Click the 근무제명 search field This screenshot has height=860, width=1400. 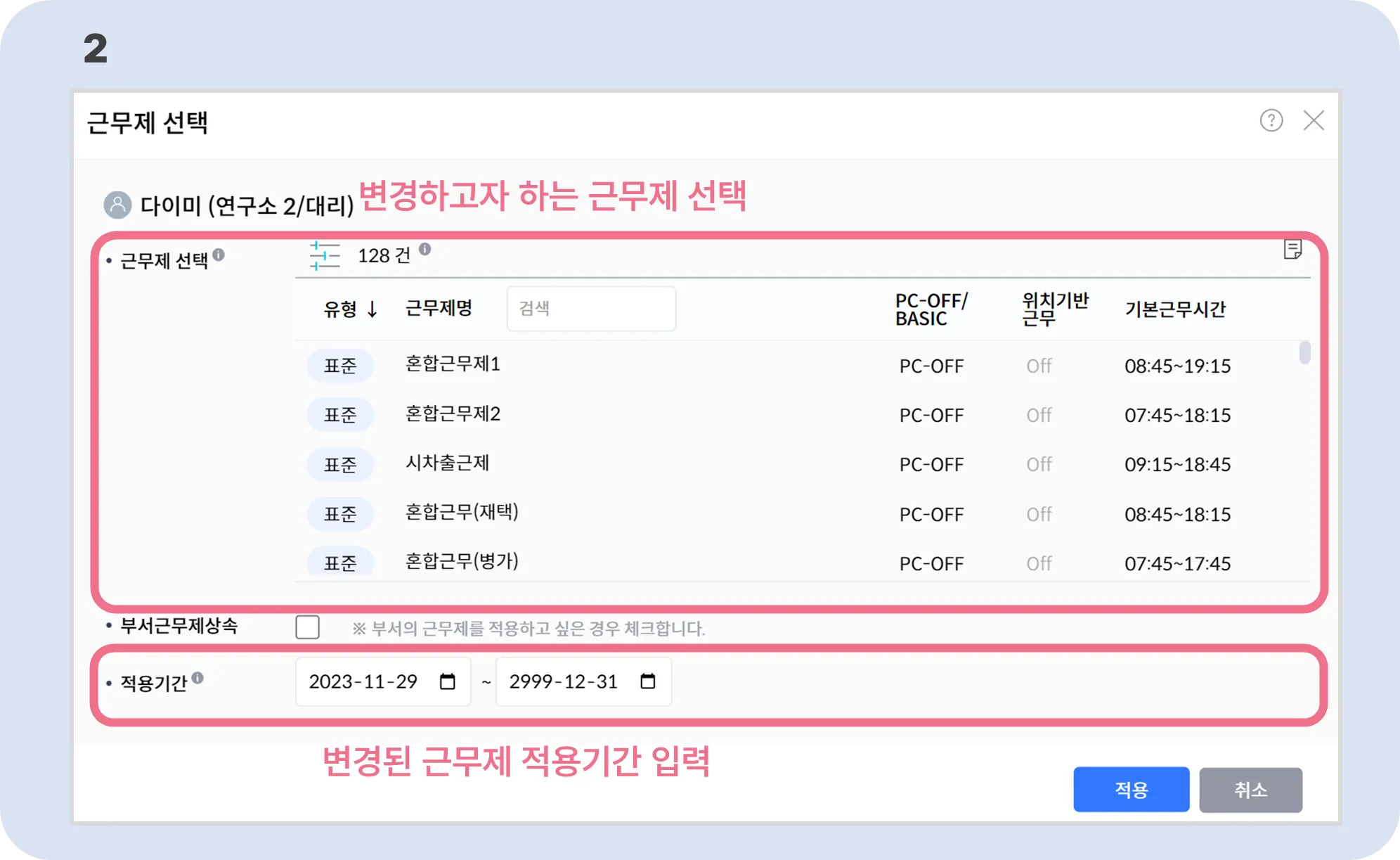(590, 309)
